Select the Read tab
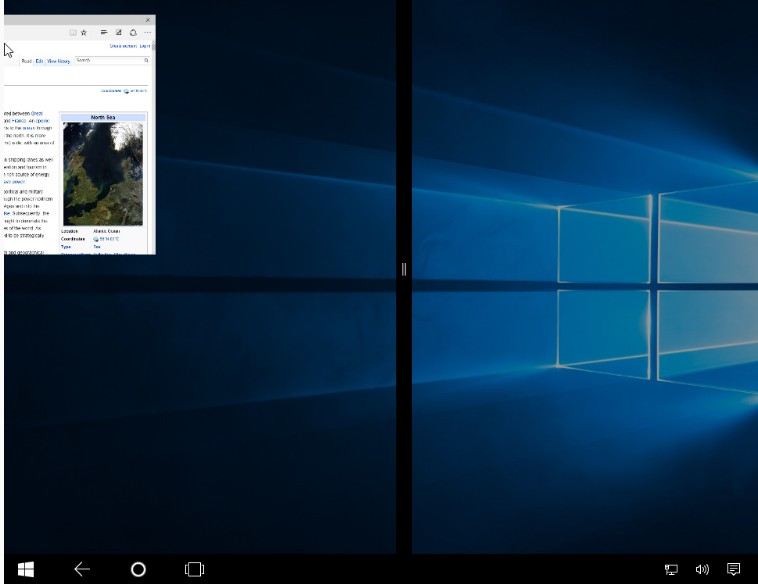The width and height of the screenshot is (758, 584). point(26,61)
